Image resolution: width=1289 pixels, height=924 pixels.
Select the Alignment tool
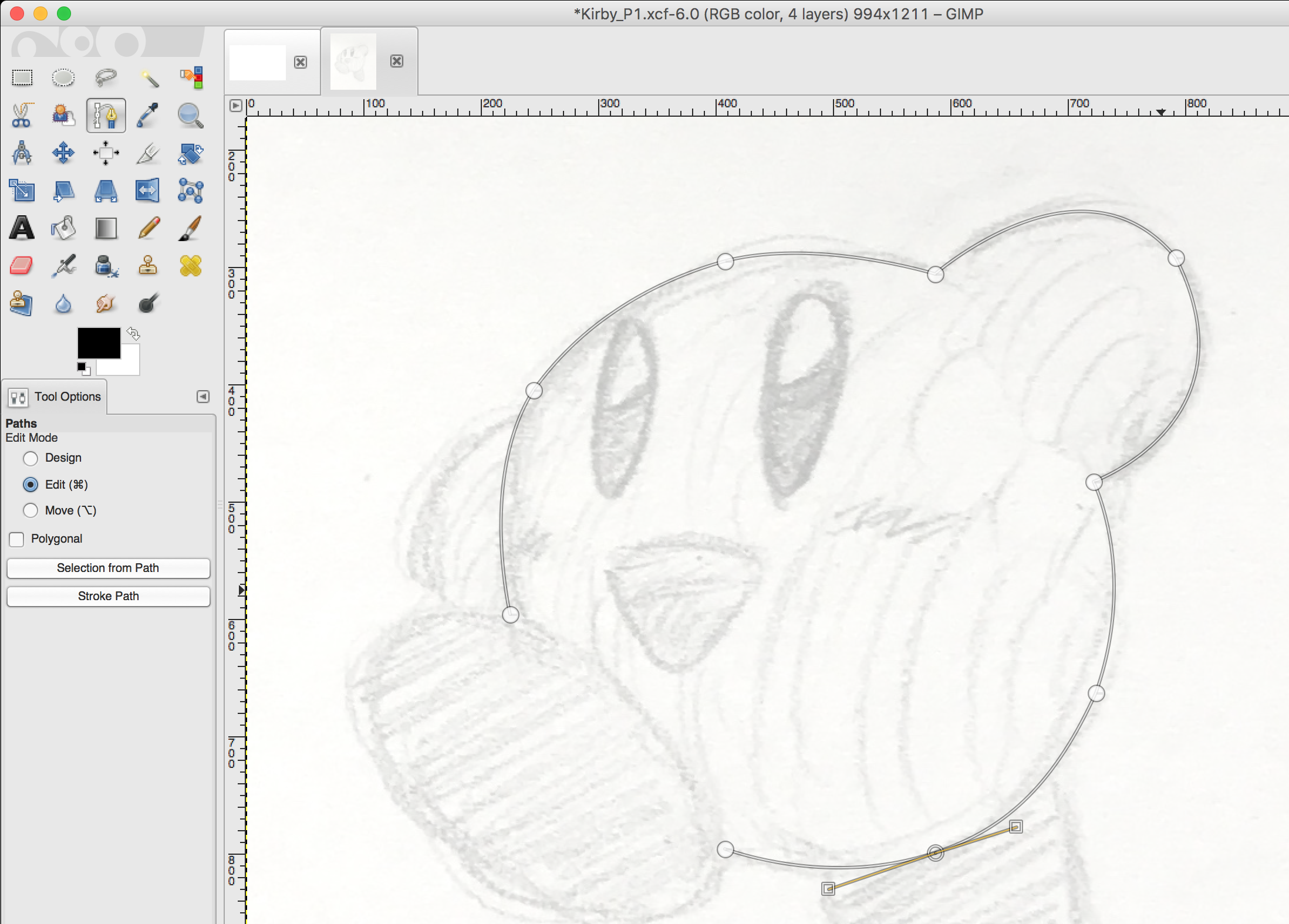tap(106, 153)
